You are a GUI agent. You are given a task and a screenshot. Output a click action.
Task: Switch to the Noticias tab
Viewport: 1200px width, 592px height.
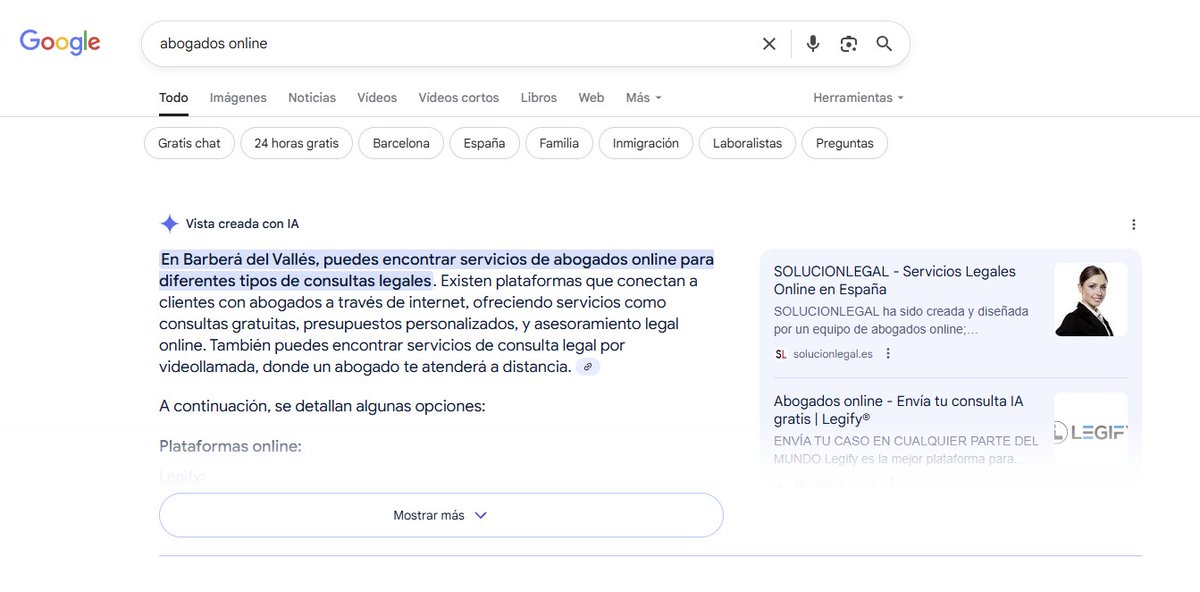pyautogui.click(x=312, y=98)
